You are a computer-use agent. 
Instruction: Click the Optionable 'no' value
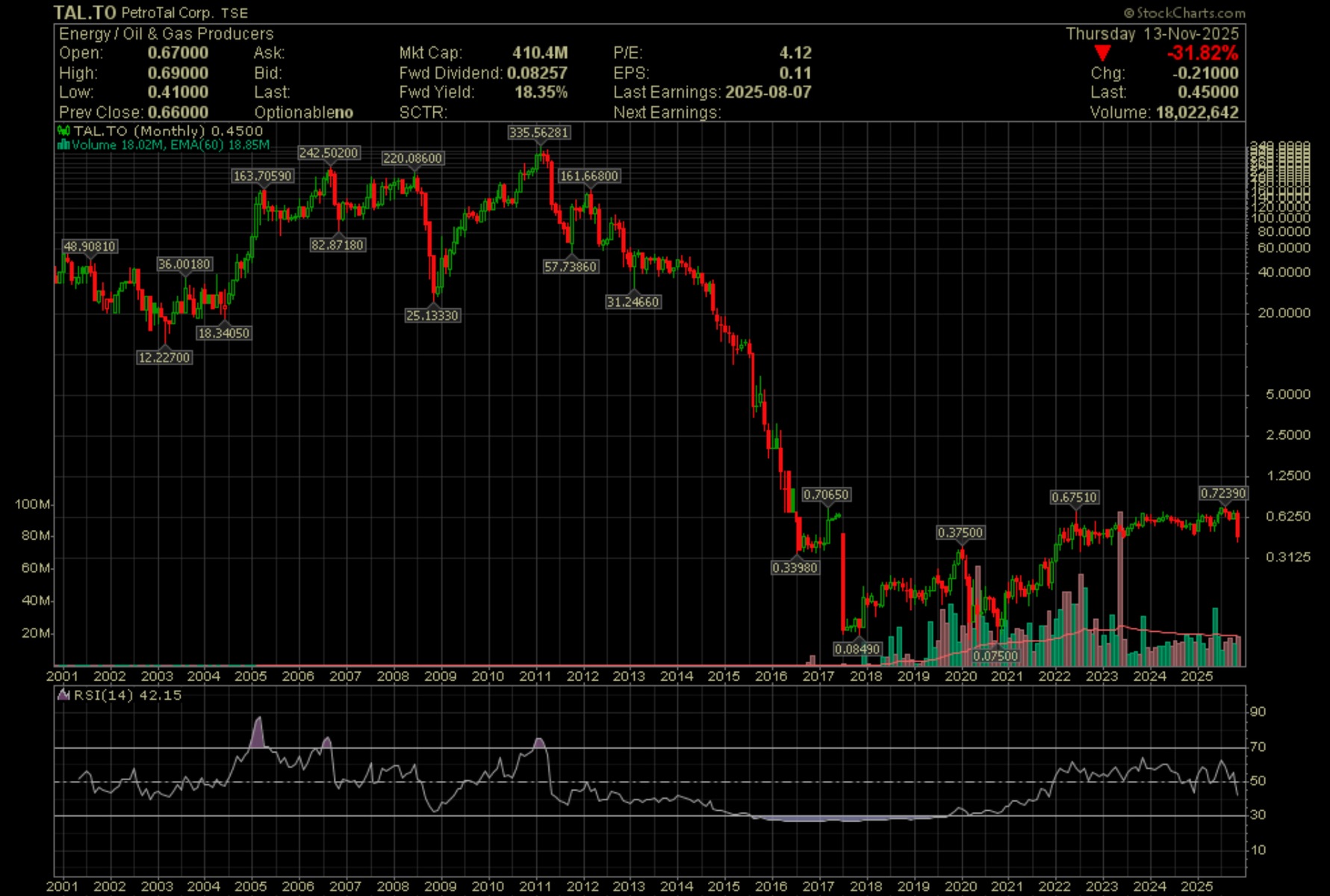tap(344, 113)
